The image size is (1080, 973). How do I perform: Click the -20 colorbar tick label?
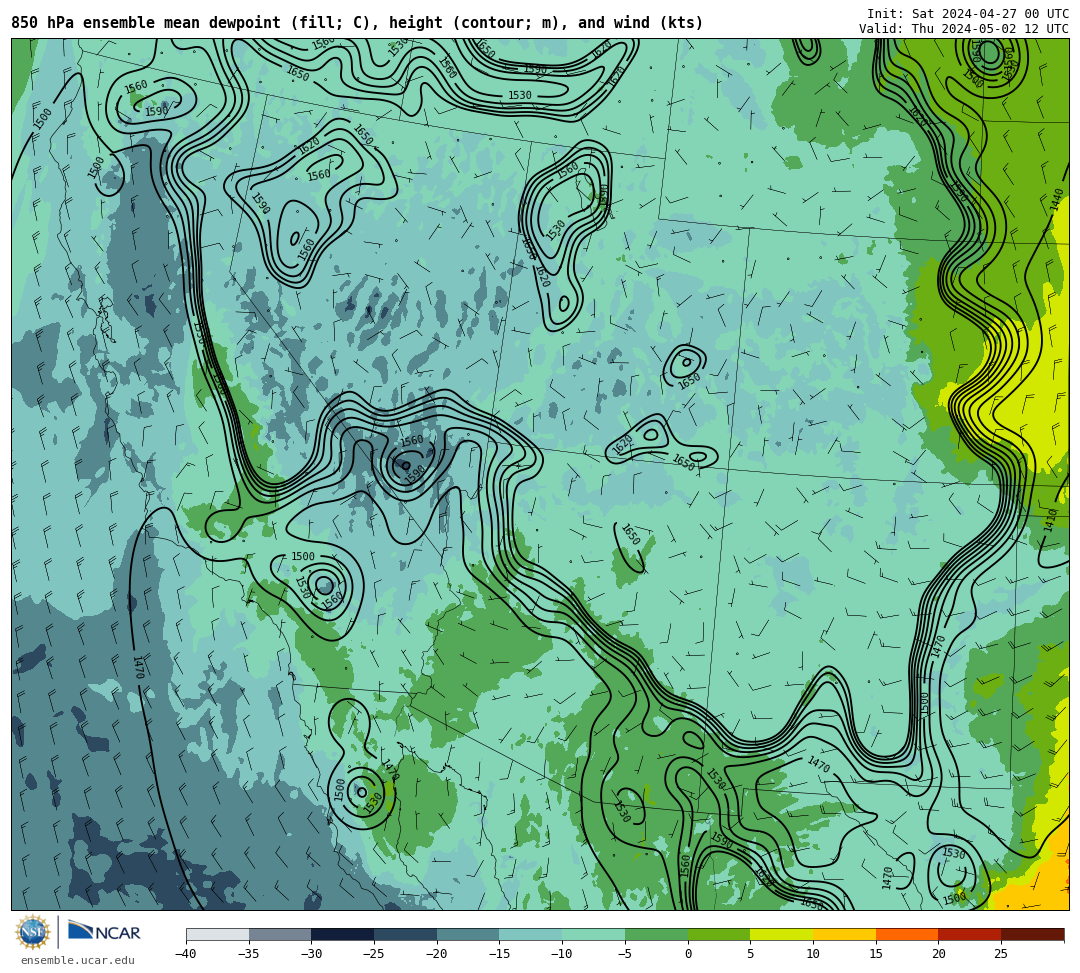coord(437,954)
